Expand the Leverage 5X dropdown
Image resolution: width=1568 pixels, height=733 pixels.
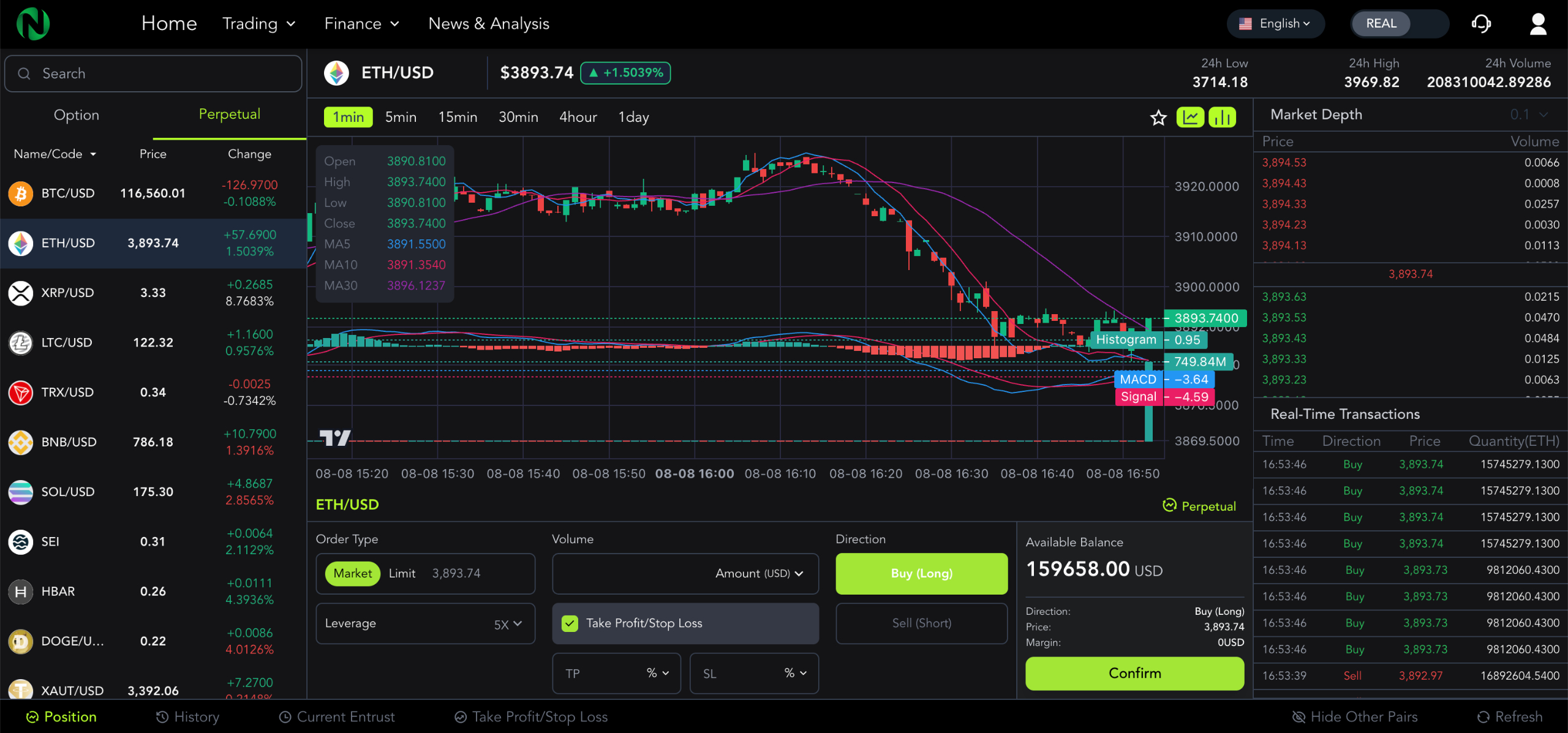tap(507, 623)
